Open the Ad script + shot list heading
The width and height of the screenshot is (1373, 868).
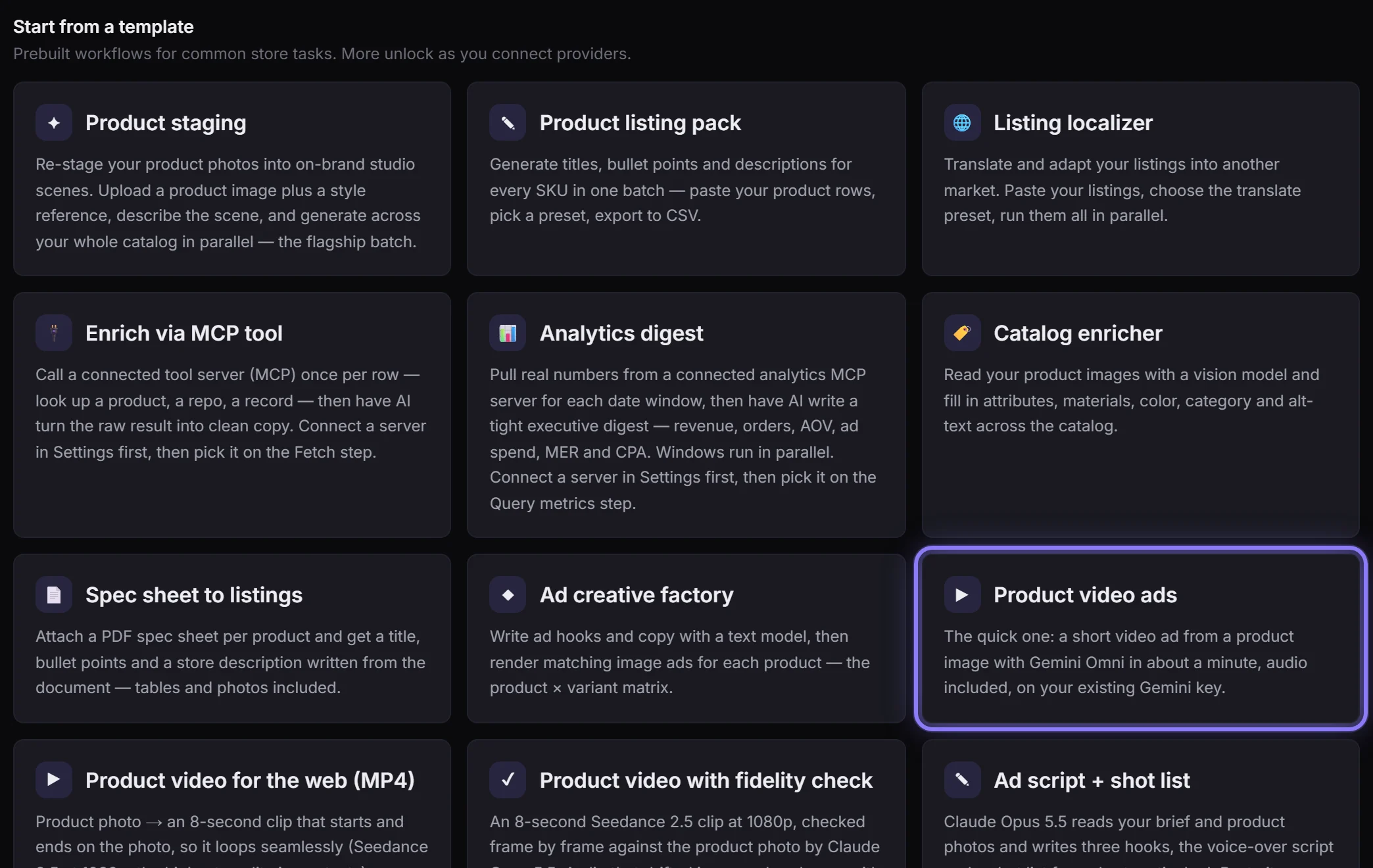tap(1092, 781)
